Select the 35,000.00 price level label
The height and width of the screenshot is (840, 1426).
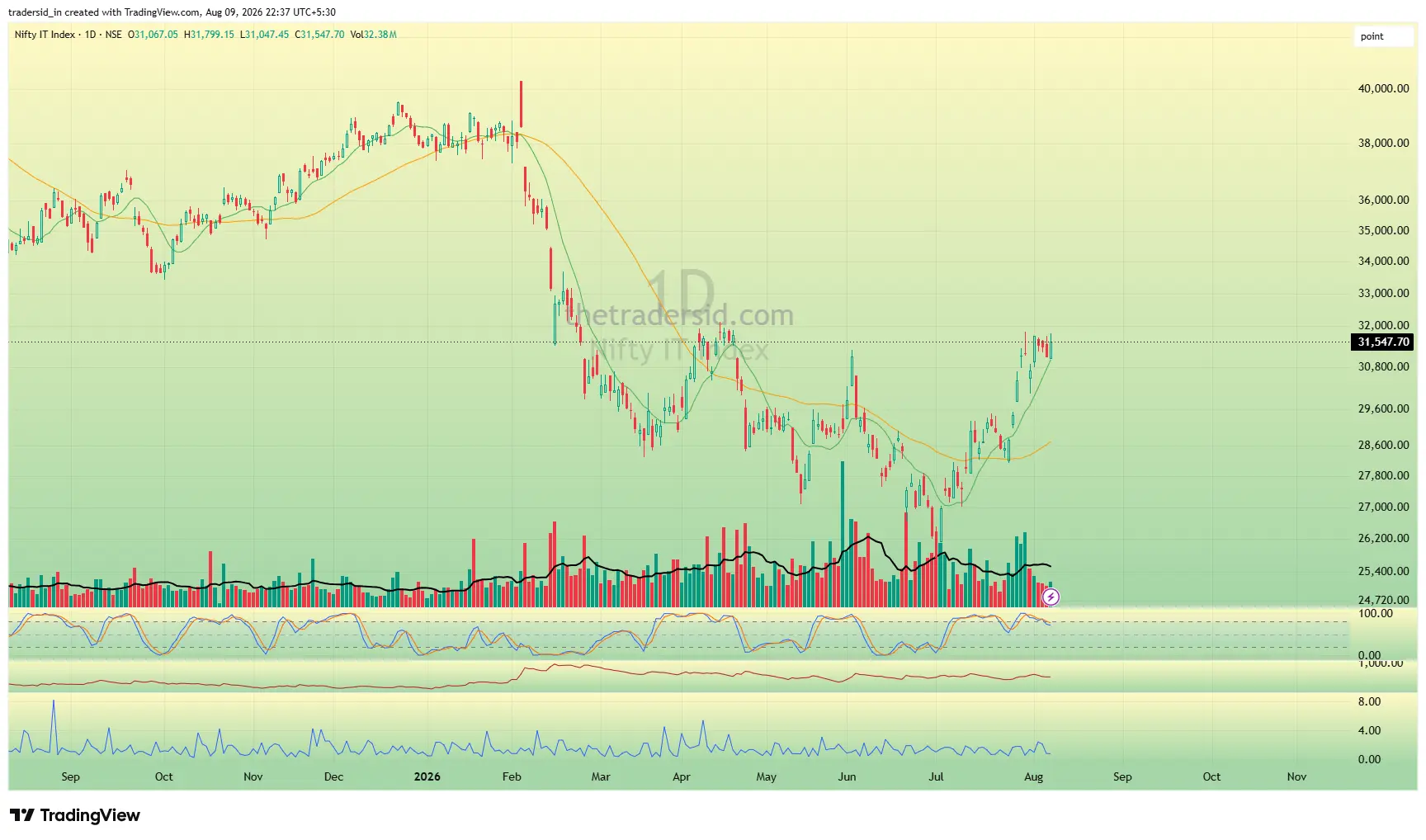1383,230
